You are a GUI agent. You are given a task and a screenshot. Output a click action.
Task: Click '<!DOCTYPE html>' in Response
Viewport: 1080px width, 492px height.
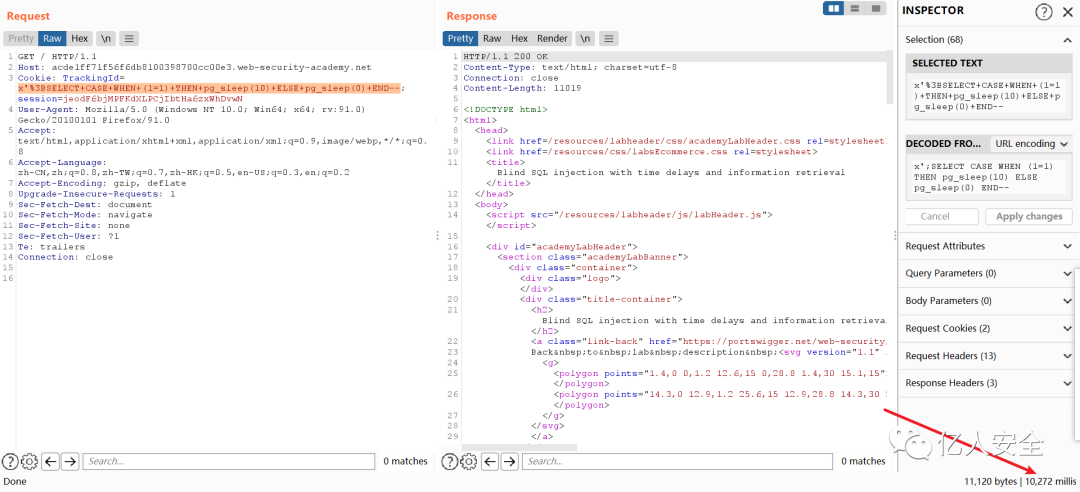point(506,110)
